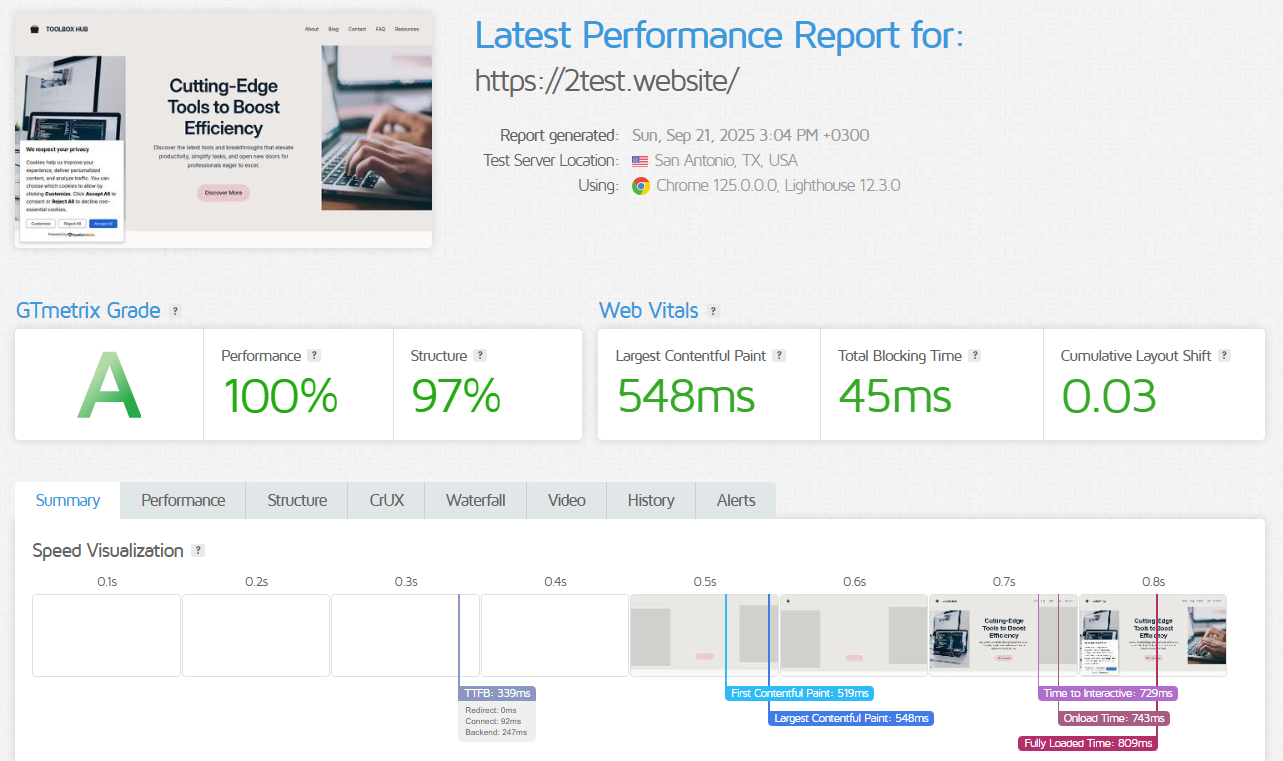The width and height of the screenshot is (1283, 761).
Task: Click the Chrome browser icon
Action: [x=641, y=186]
